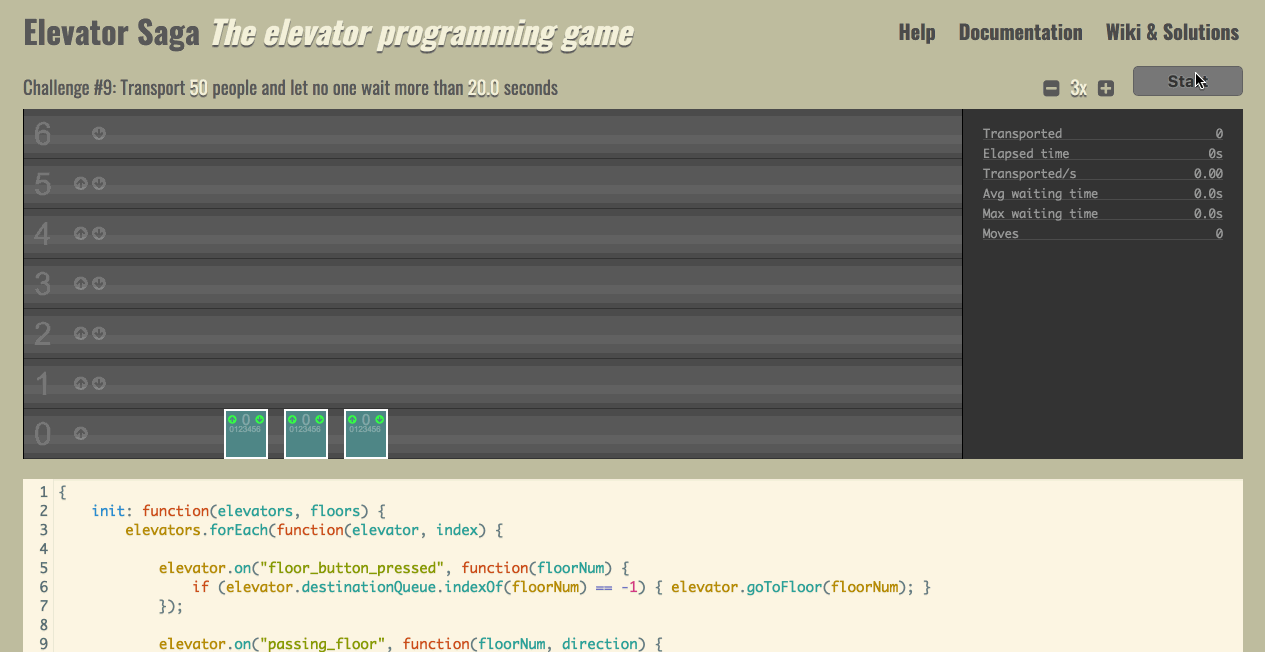
Task: Increase simulation speed with plus icon
Action: click(x=1106, y=88)
